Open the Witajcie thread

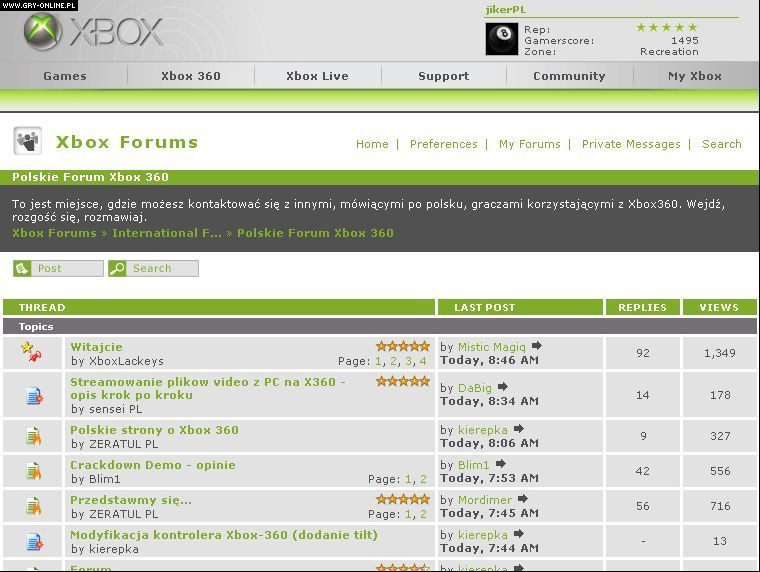click(96, 347)
